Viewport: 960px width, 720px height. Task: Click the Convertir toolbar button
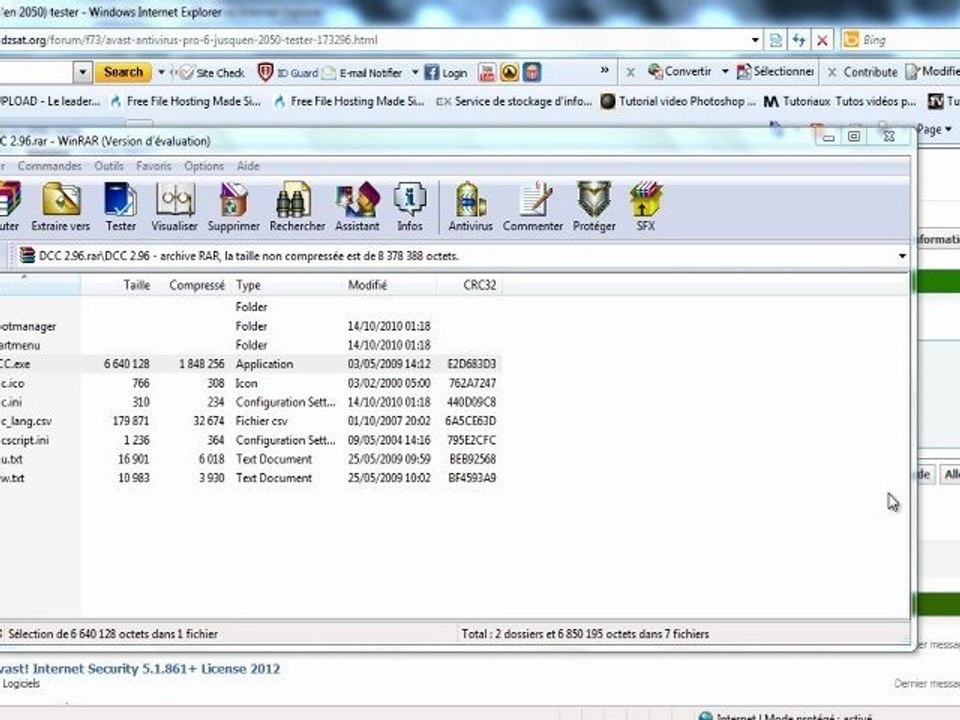coord(680,72)
